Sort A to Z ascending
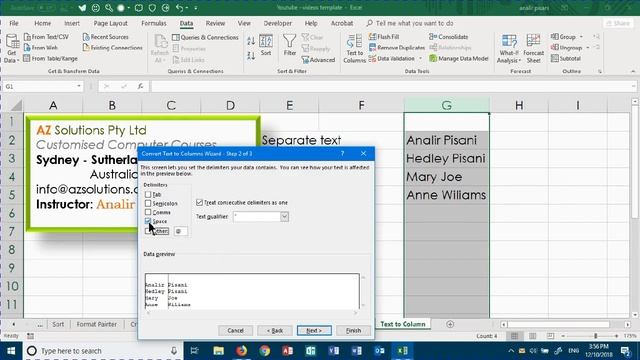The height and width of the screenshot is (360, 640). [x=251, y=40]
